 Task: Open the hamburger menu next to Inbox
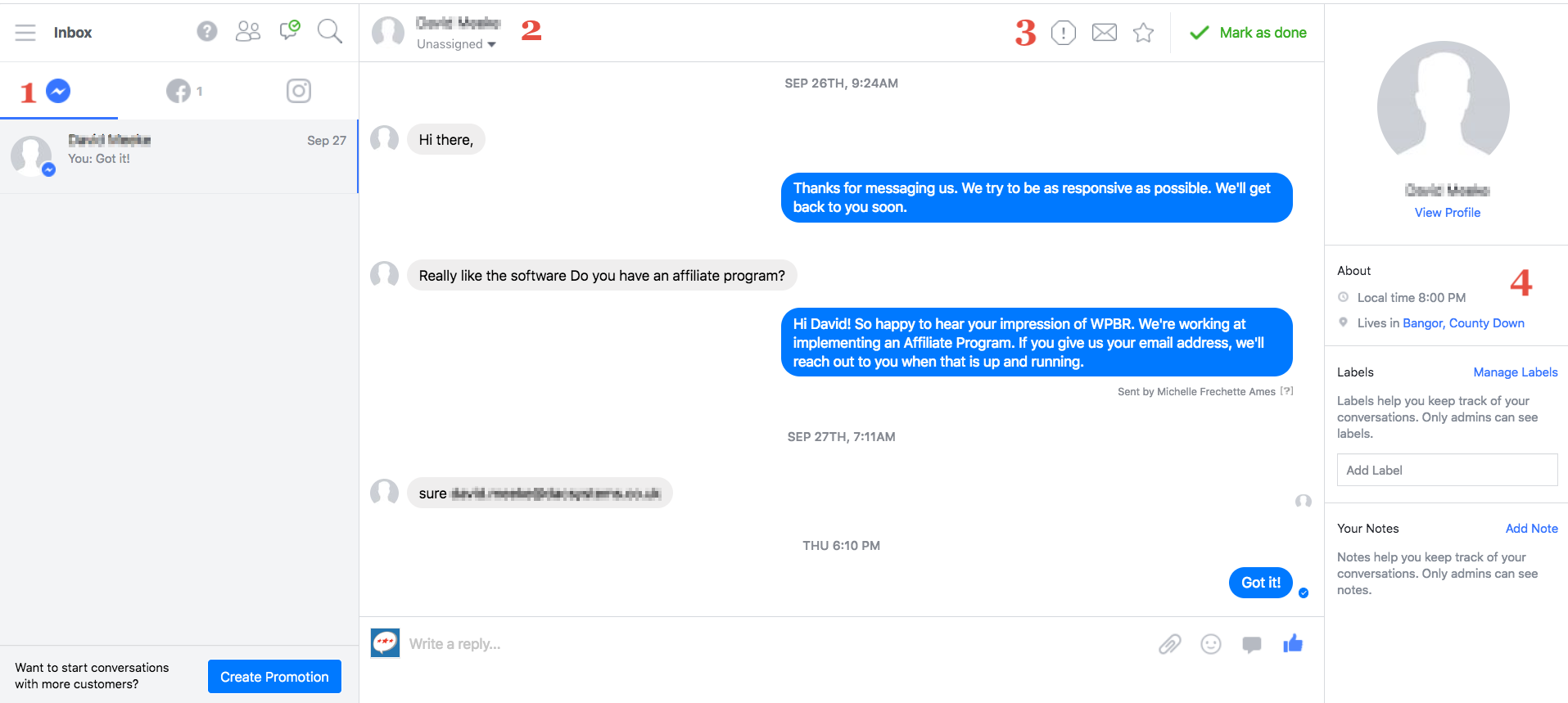click(x=25, y=33)
